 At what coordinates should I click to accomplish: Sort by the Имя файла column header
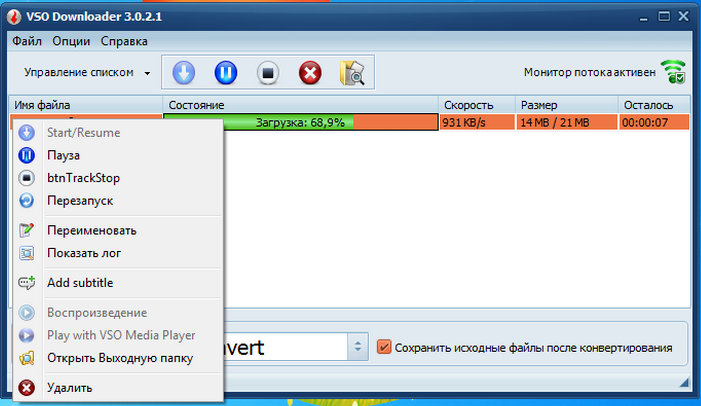[85, 105]
